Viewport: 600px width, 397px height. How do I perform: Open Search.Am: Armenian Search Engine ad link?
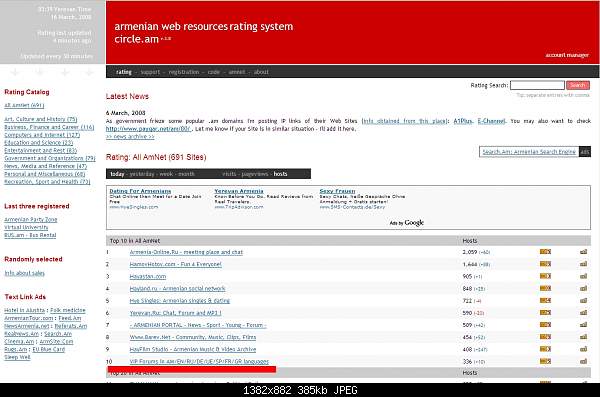coord(529,152)
